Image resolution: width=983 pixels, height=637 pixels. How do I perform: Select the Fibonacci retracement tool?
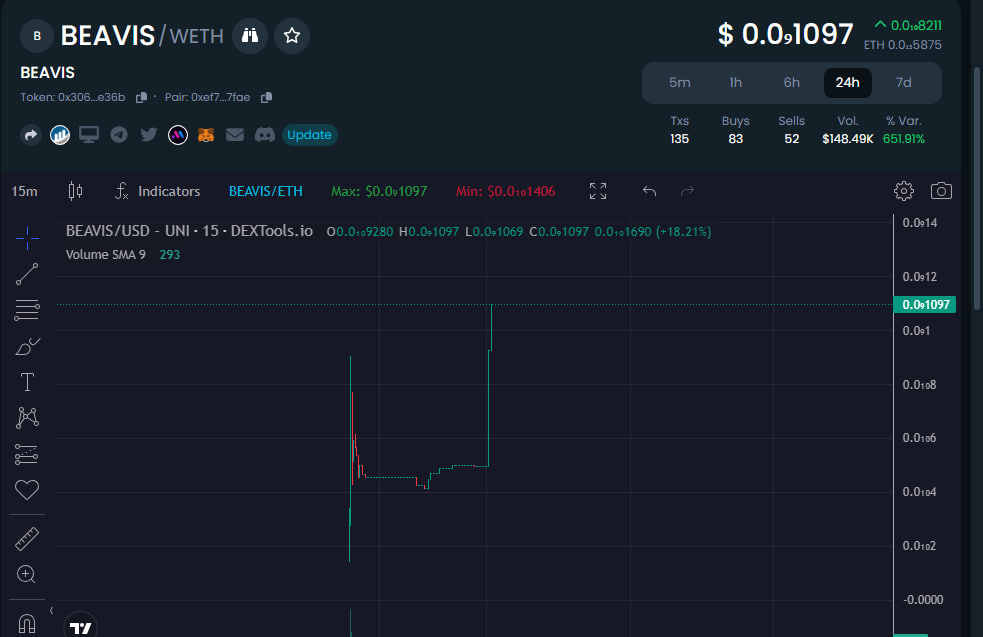[x=27, y=310]
